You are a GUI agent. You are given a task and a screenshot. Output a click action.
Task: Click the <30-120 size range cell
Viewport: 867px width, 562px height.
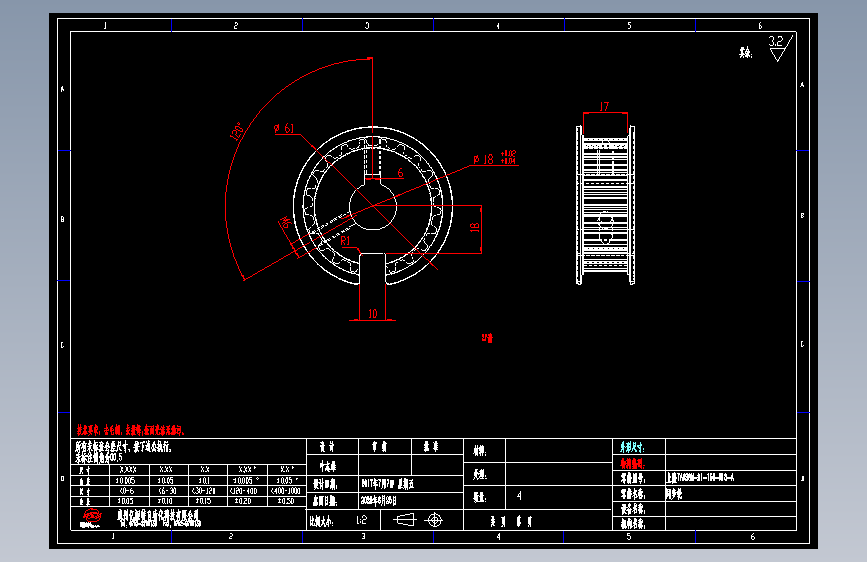(207, 491)
